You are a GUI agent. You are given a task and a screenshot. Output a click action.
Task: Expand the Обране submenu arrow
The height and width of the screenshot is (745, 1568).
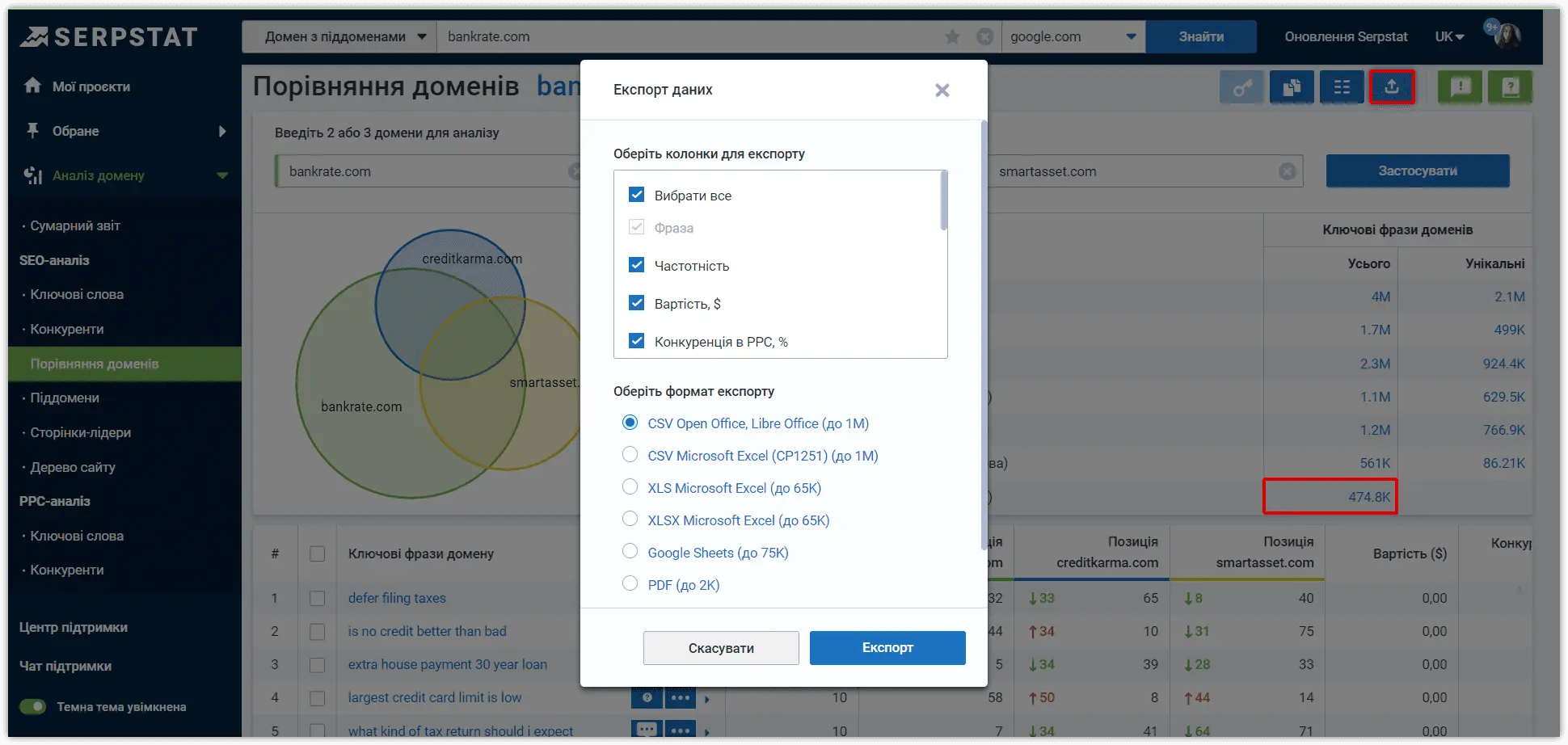click(x=222, y=131)
